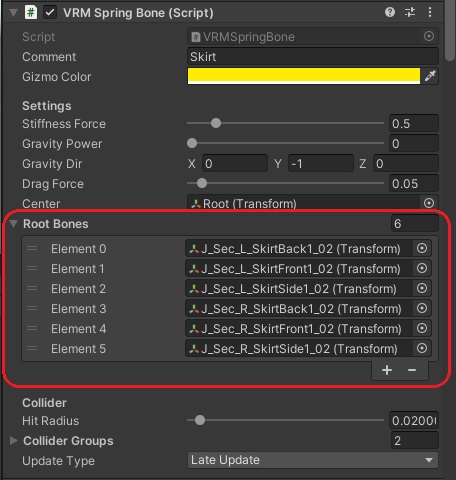Pick a gizmo color with the eyedropper
Screen dimensions: 456x480
click(x=430, y=76)
